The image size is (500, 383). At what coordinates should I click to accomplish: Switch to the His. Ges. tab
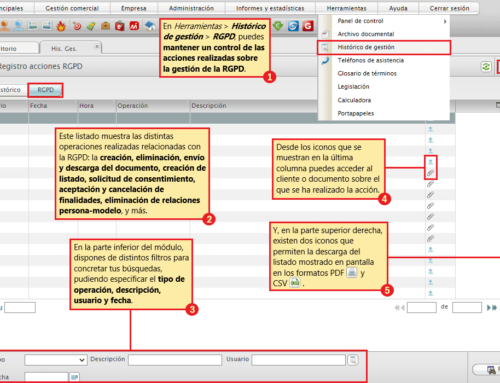click(x=71, y=48)
